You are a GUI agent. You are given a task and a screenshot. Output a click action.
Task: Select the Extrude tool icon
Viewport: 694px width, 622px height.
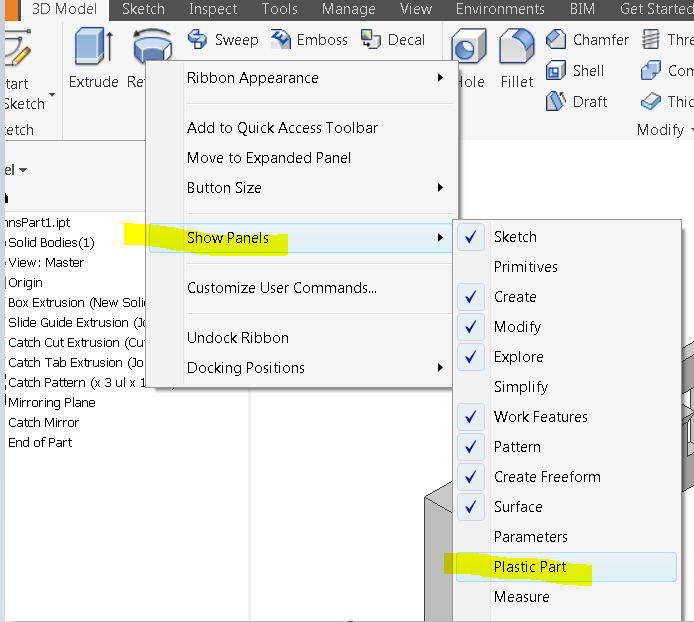[x=93, y=46]
